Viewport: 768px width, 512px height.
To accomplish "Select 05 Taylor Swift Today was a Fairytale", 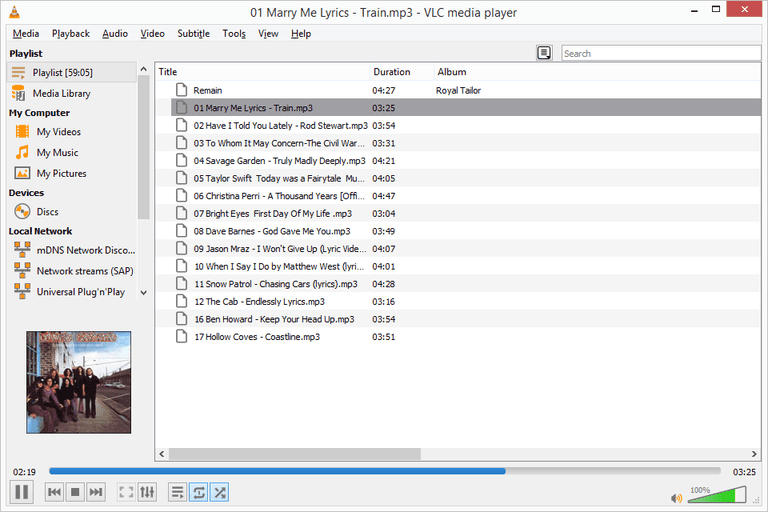I will 458,178.
